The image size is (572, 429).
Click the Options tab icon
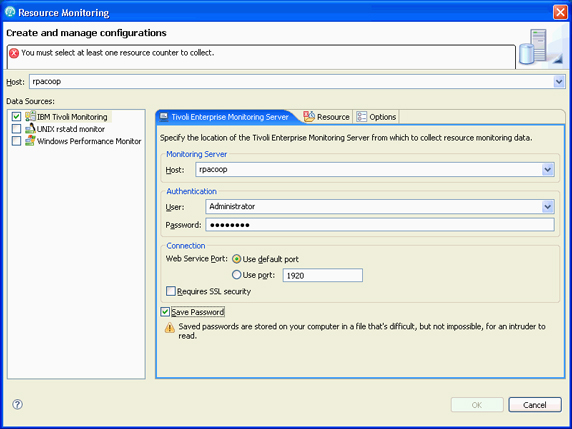click(x=361, y=117)
